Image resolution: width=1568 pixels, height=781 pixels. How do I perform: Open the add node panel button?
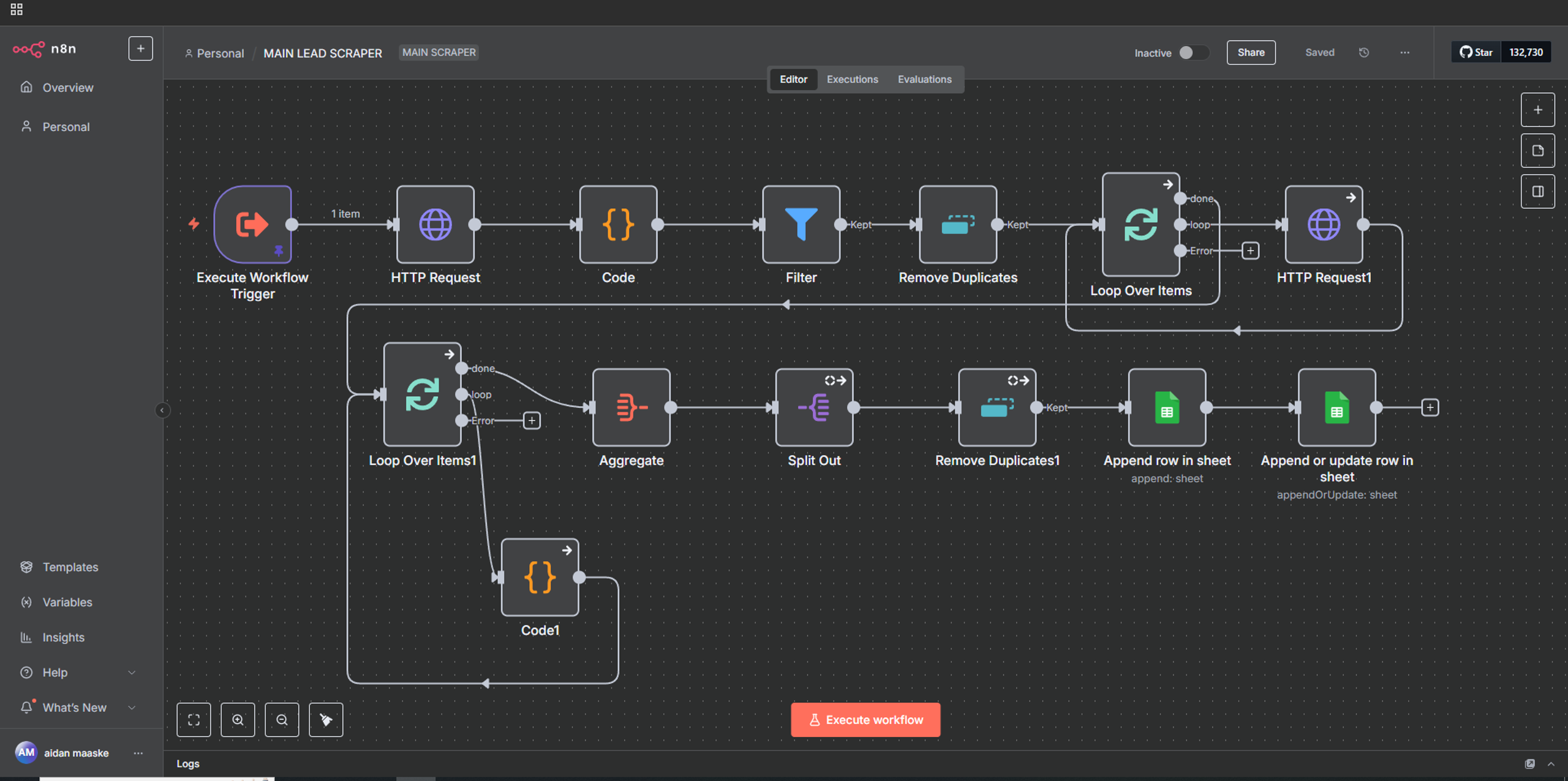point(1537,110)
